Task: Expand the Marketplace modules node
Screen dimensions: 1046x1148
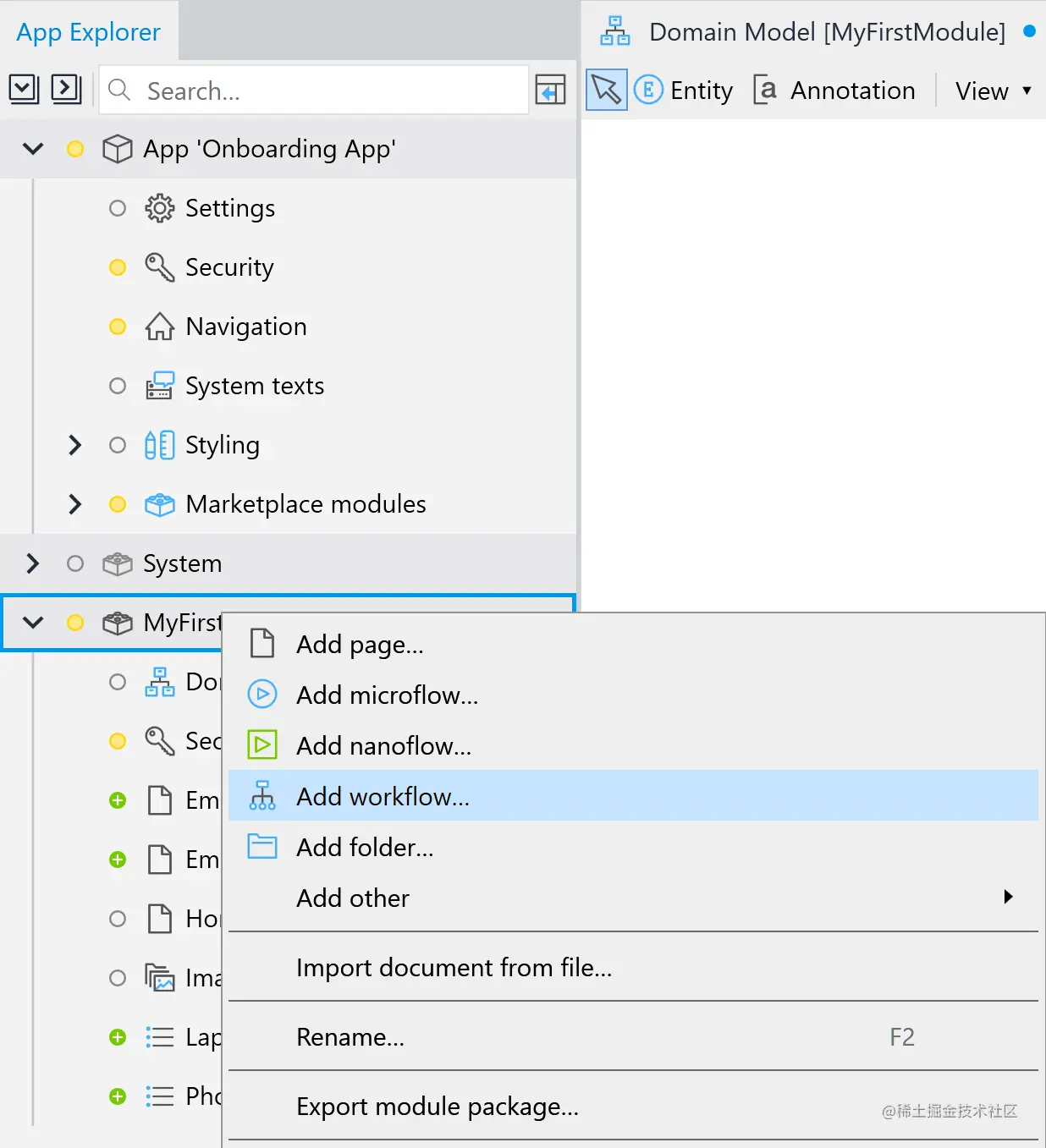Action: click(x=75, y=504)
